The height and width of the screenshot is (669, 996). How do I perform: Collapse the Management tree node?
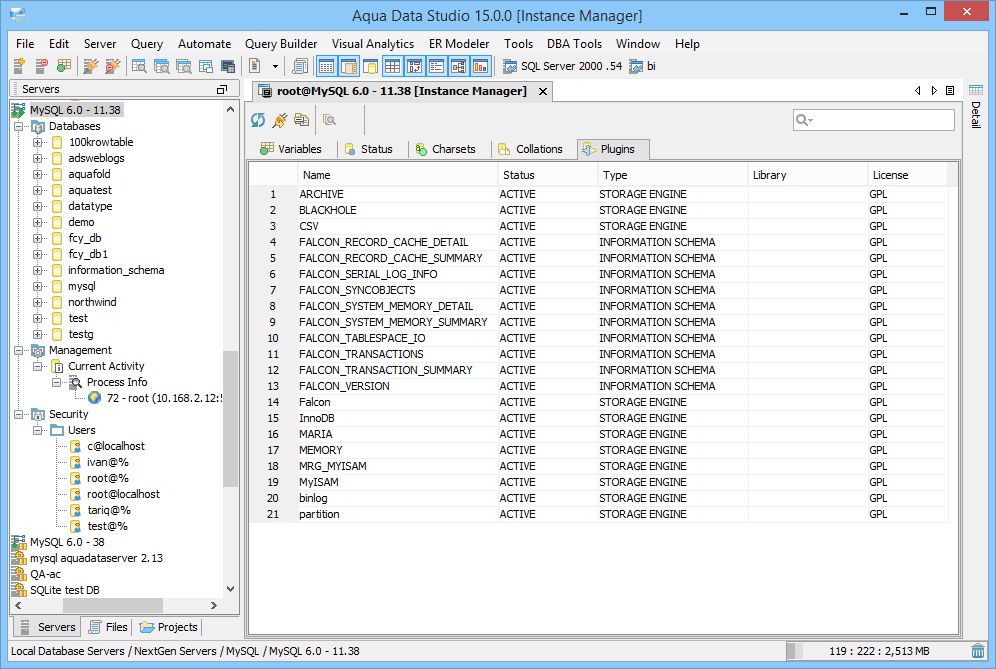click(18, 350)
